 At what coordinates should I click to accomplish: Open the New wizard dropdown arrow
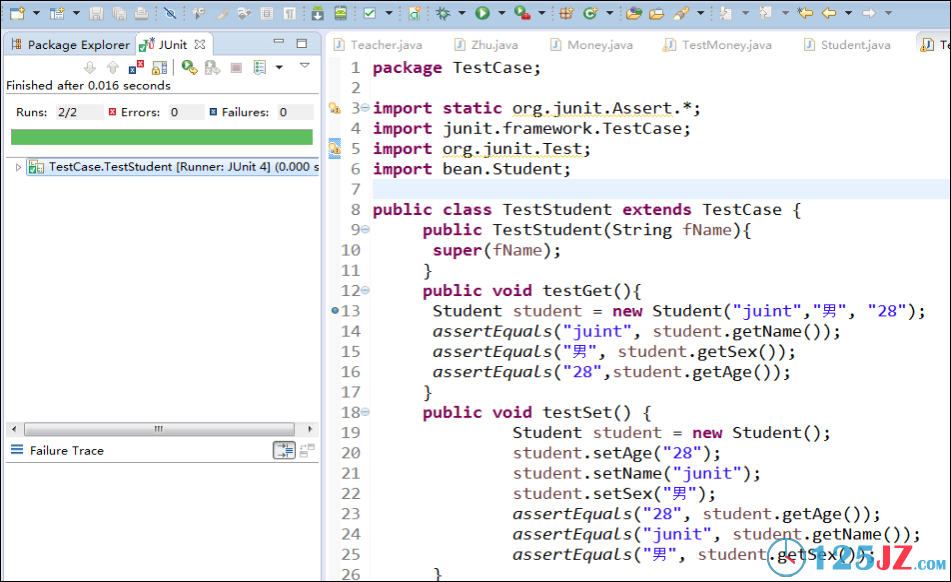pyautogui.click(x=36, y=13)
